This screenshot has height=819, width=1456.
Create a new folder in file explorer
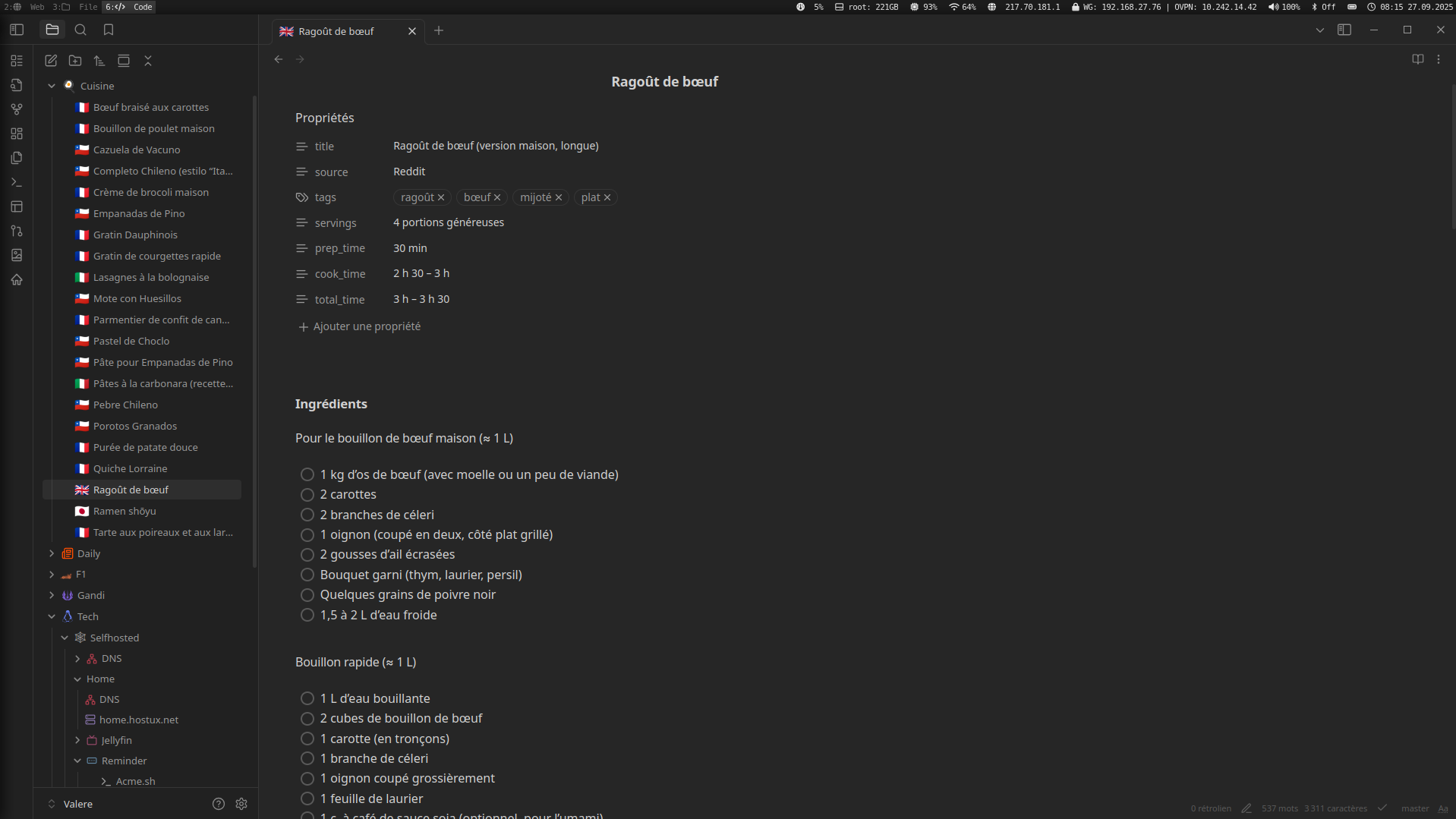pyautogui.click(x=75, y=61)
